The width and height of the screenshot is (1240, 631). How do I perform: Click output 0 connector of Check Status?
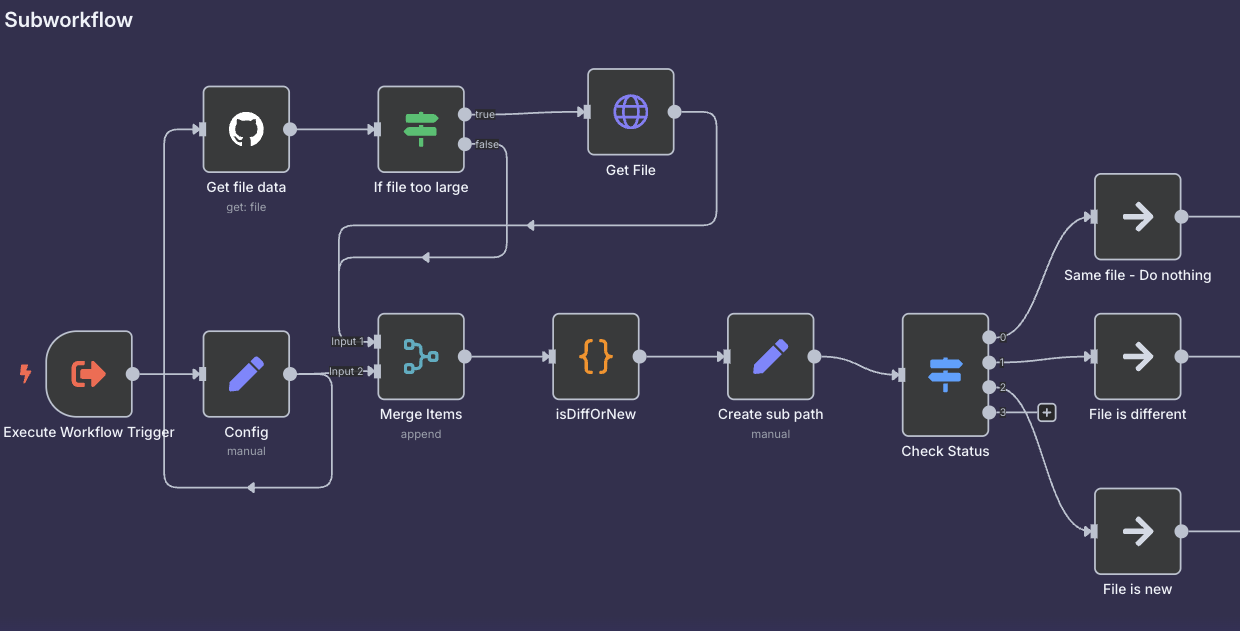[989, 337]
